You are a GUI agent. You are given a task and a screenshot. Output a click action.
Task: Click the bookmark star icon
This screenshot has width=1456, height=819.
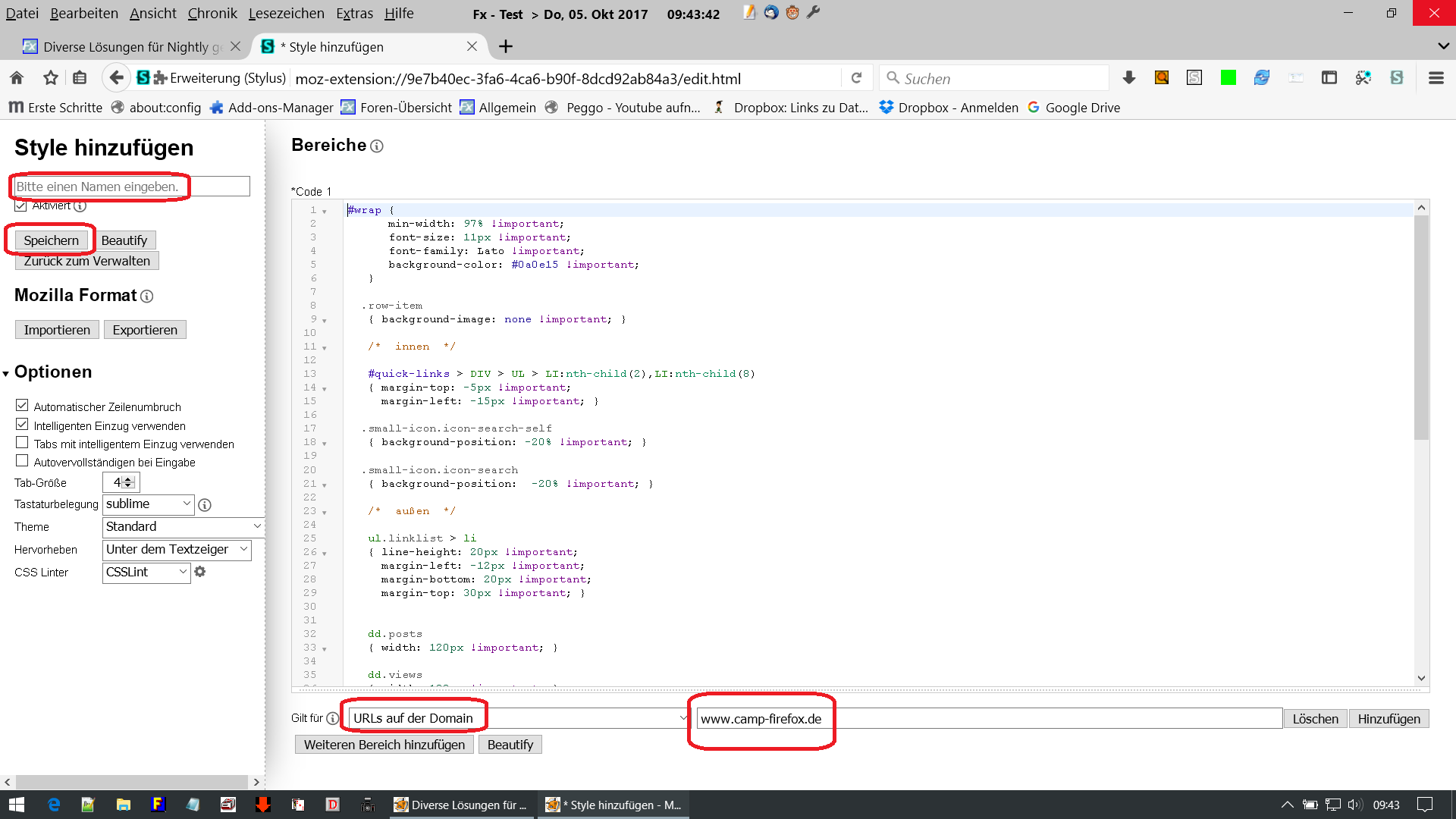click(x=51, y=78)
